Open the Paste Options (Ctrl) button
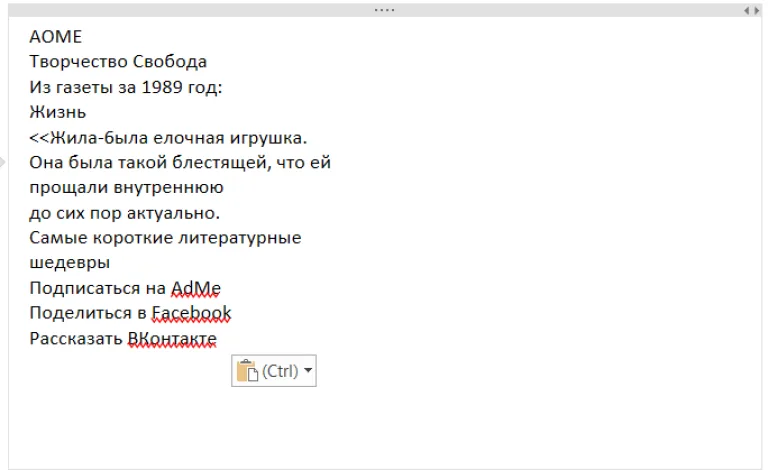768x470 pixels. coord(274,371)
